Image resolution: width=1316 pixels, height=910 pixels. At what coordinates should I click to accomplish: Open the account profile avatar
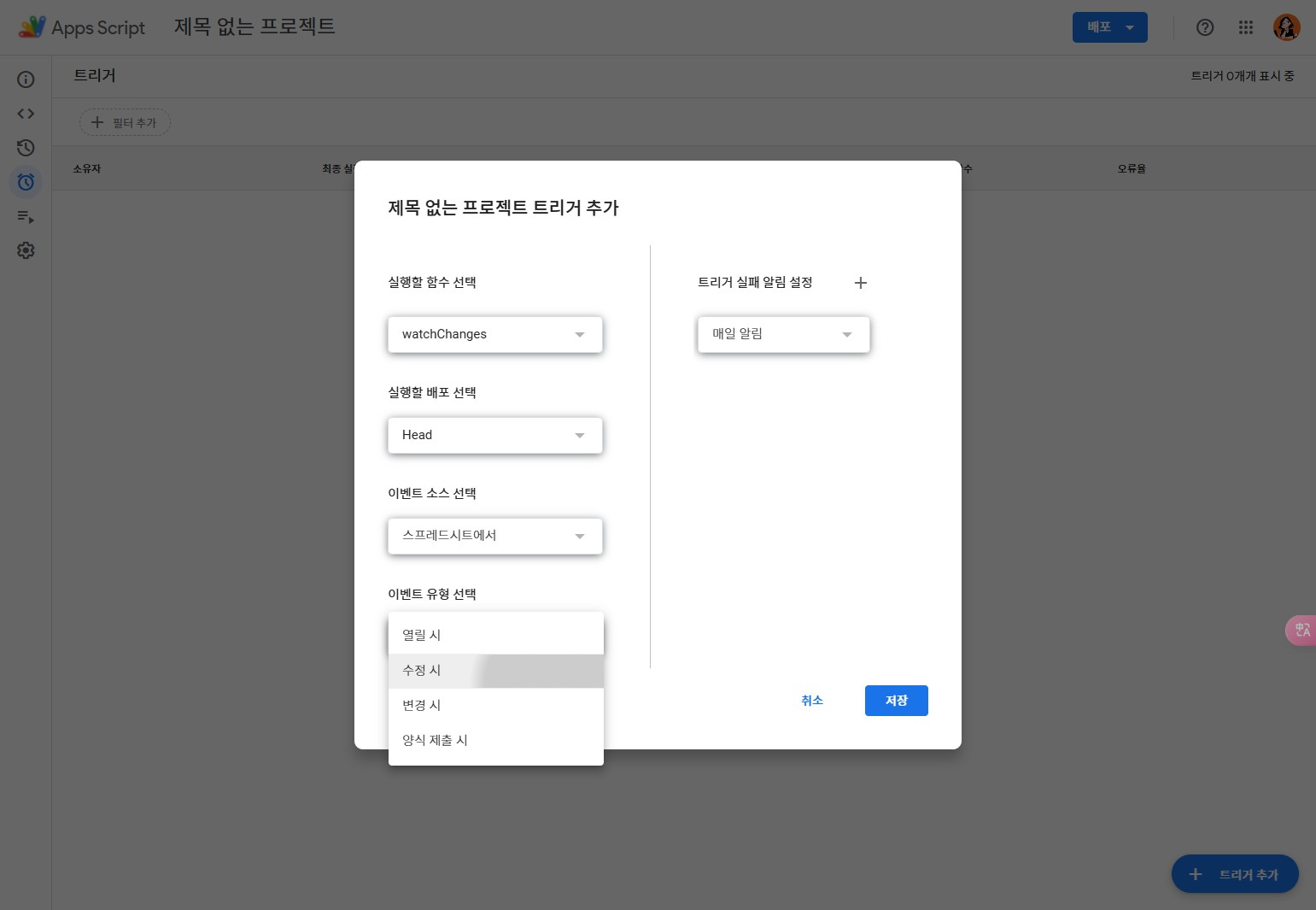1287,27
